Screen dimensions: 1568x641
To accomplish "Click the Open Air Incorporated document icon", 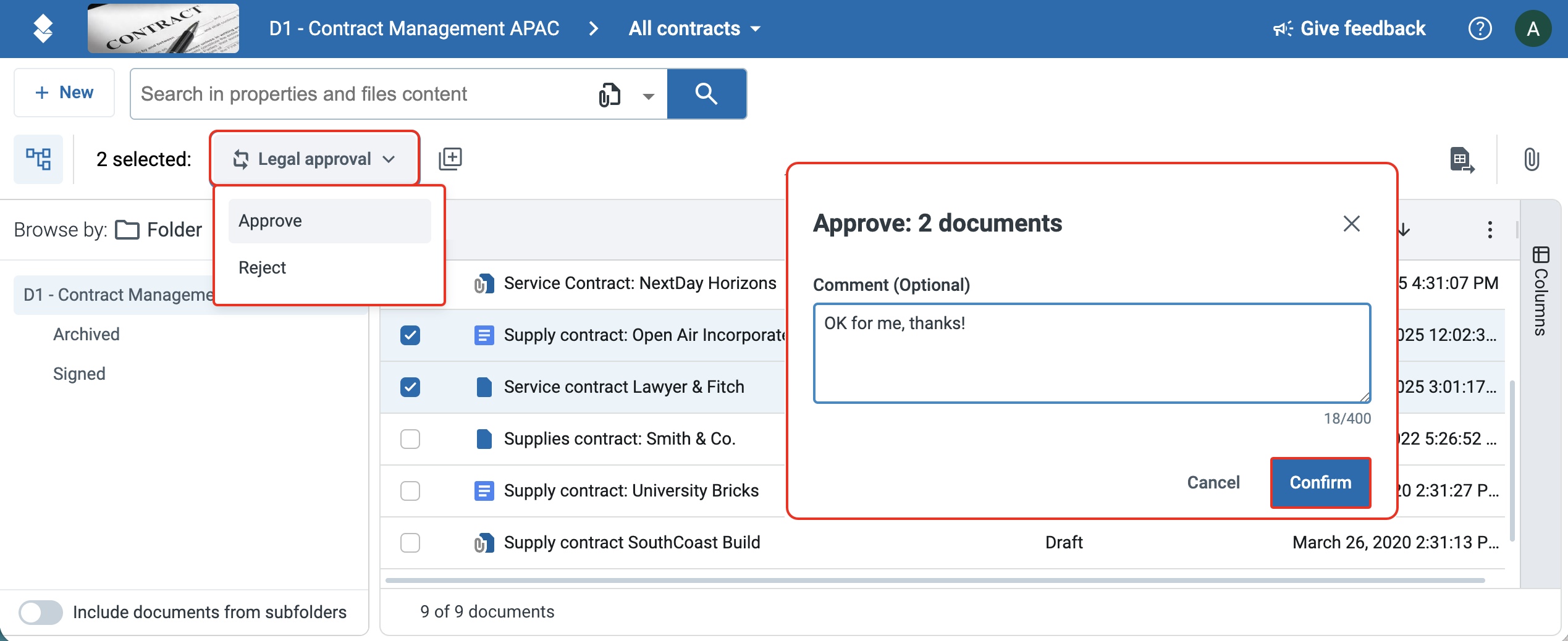I will coord(484,335).
